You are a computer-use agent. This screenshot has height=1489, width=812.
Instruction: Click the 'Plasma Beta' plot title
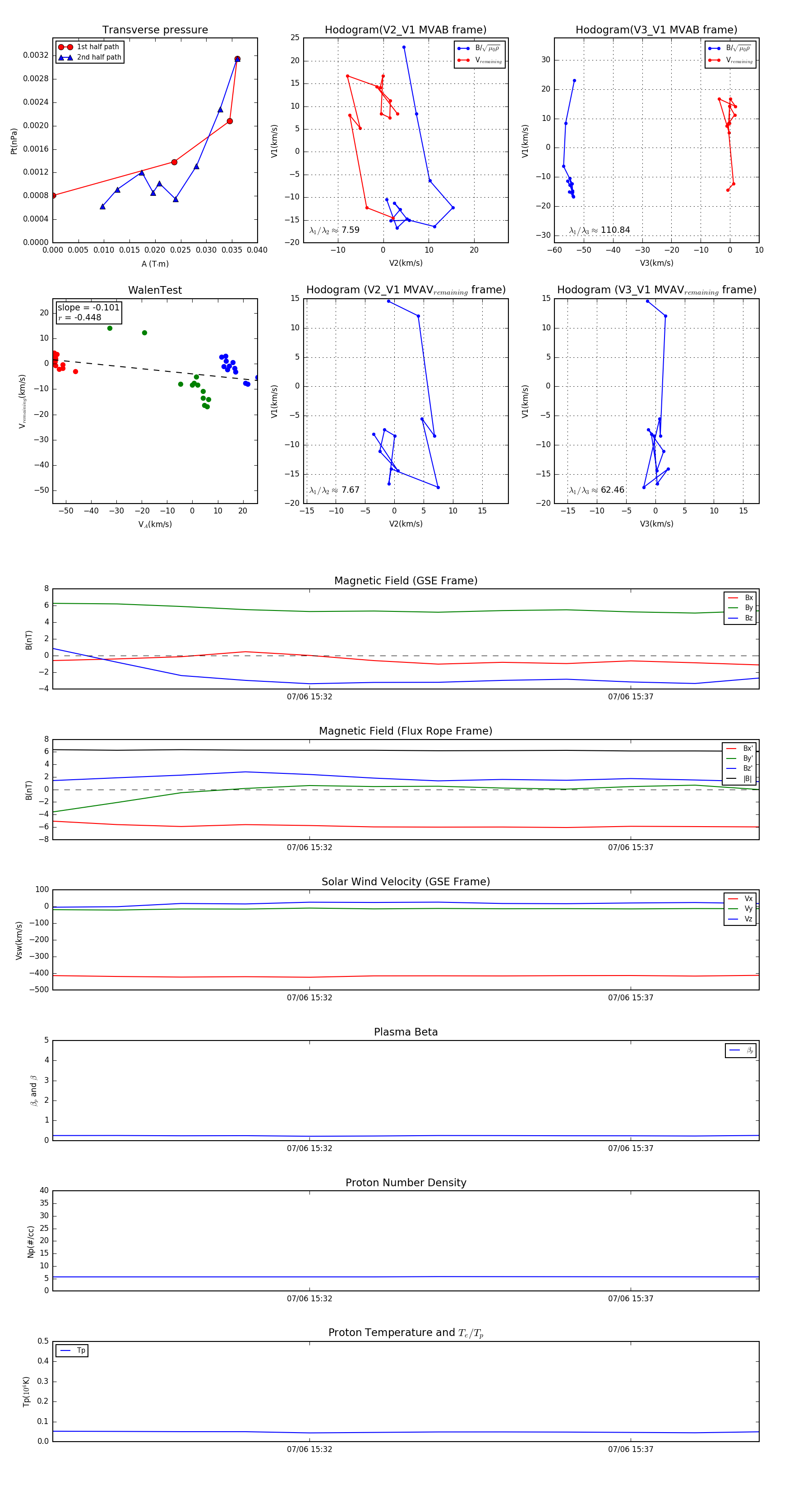click(x=406, y=1032)
